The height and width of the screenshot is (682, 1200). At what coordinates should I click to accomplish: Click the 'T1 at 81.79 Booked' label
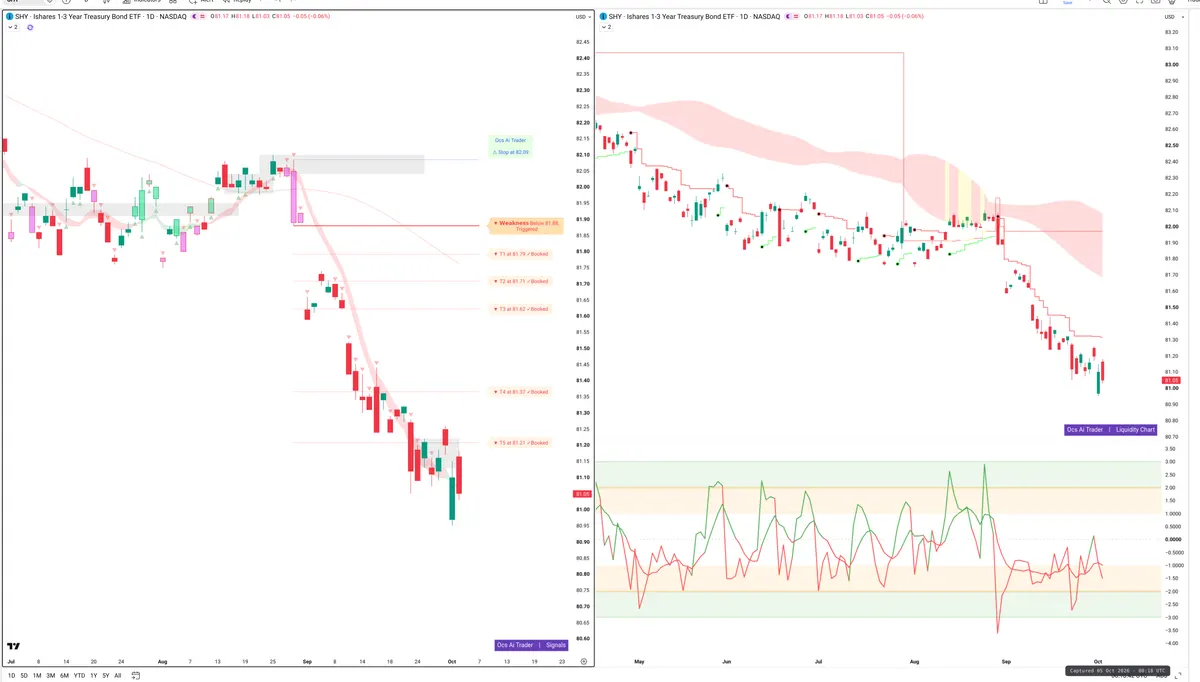pos(521,254)
